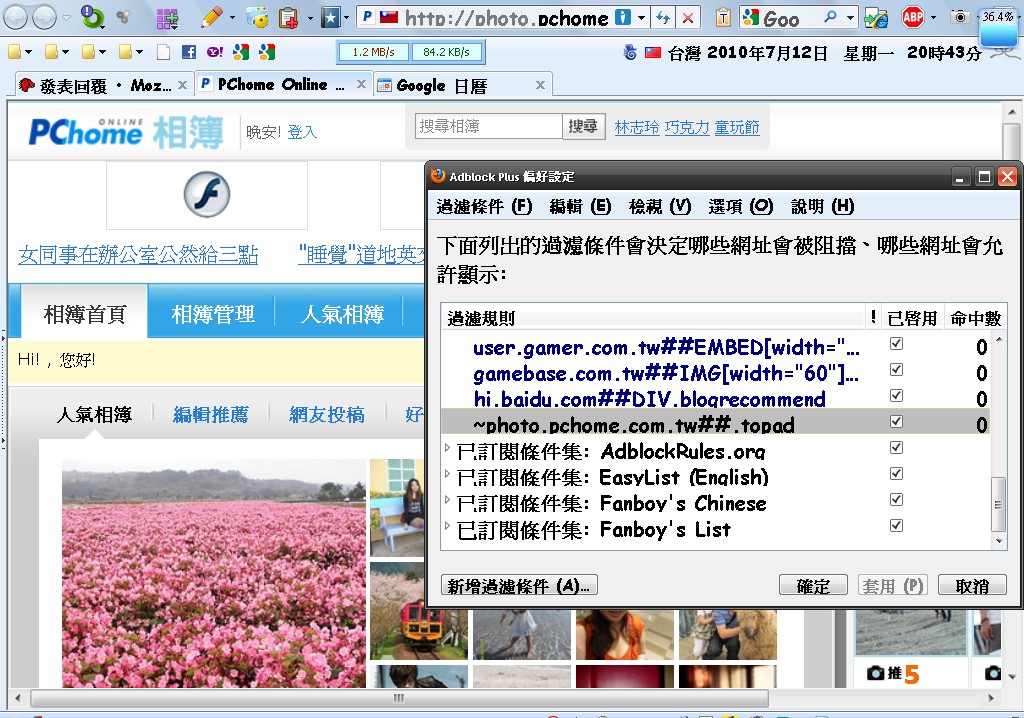
Task: Open the 檢視 (V) menu
Action: [660, 206]
